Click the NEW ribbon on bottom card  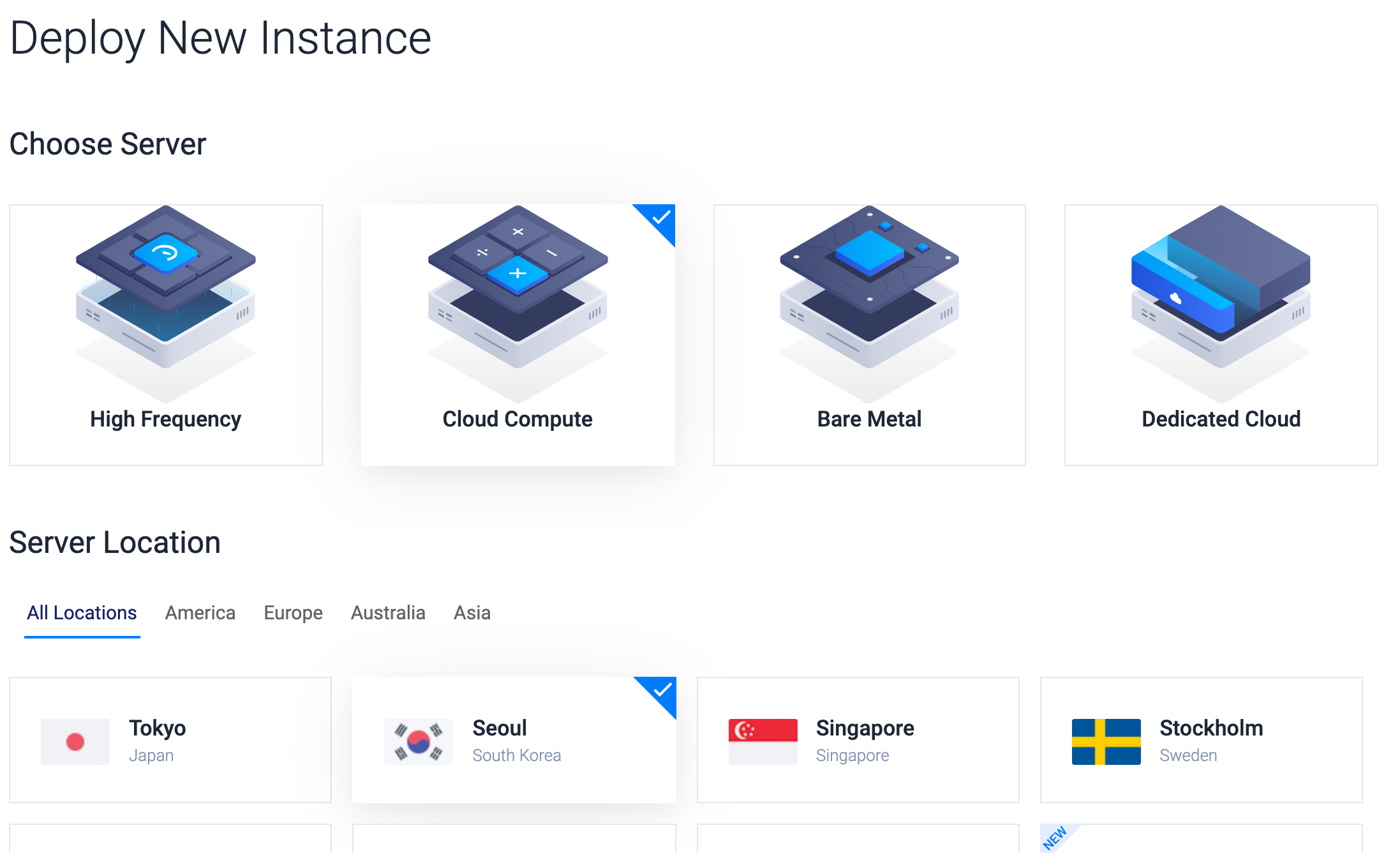click(x=1054, y=838)
